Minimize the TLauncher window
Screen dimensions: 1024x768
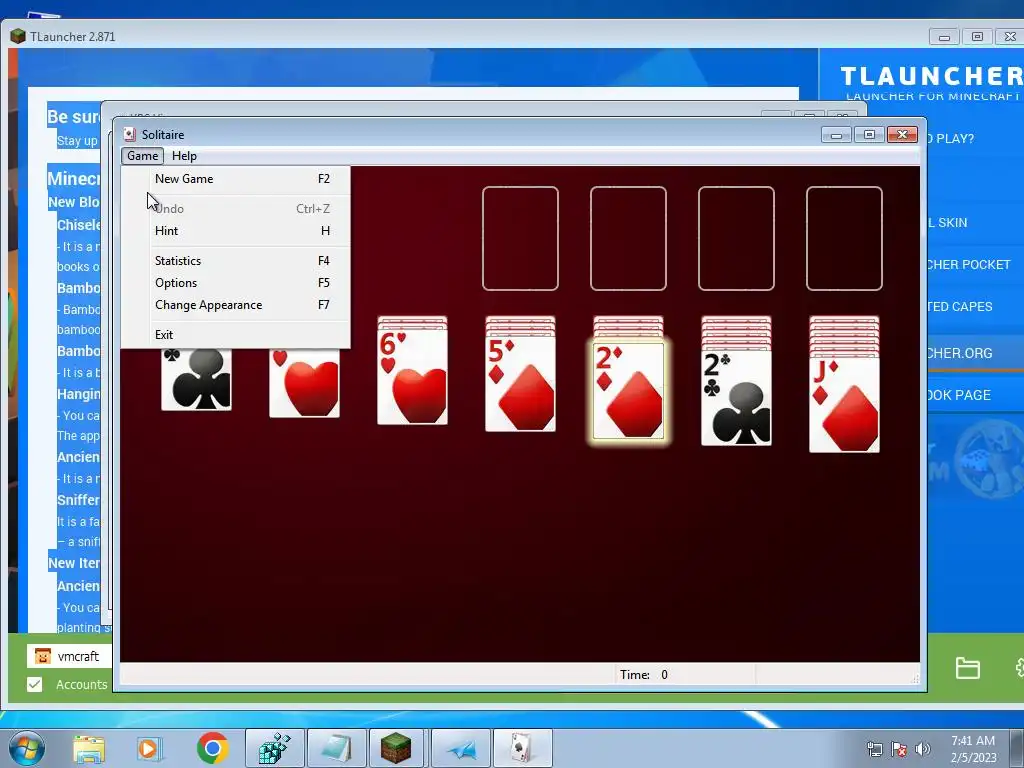[x=944, y=37]
